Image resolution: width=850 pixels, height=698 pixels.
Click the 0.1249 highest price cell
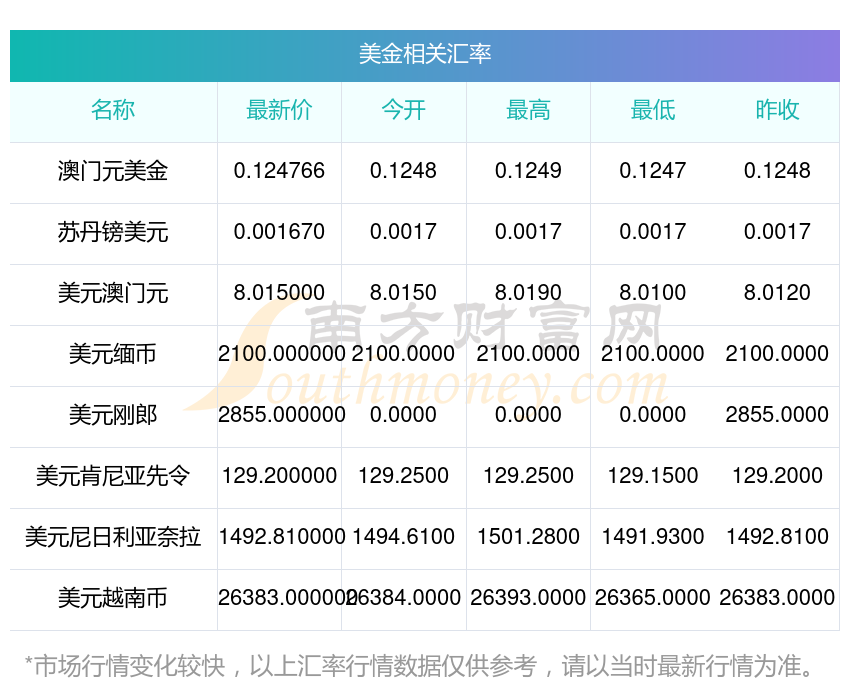coord(528,171)
